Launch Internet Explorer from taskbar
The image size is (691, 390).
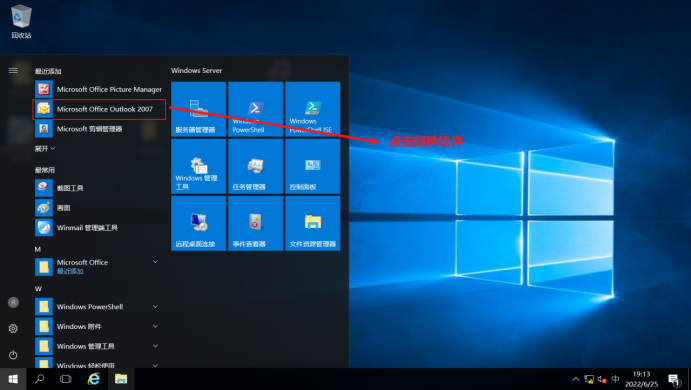tap(93, 379)
